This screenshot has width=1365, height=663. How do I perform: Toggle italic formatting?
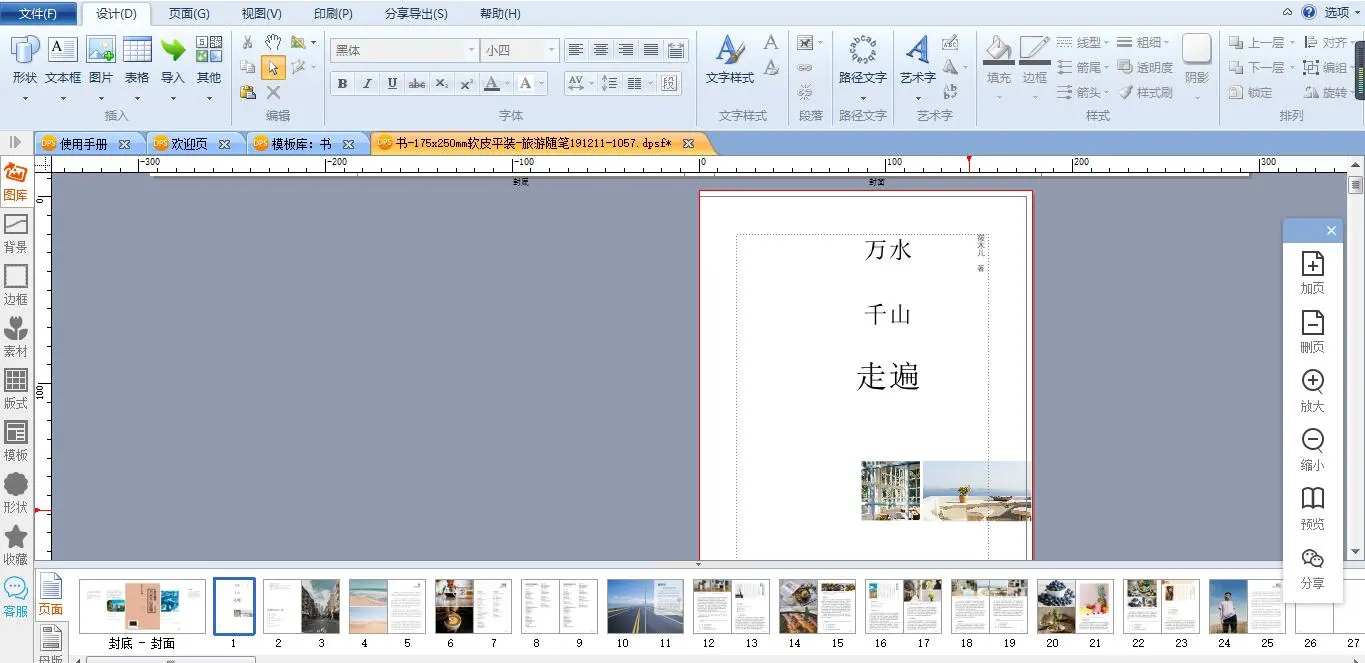(x=367, y=84)
